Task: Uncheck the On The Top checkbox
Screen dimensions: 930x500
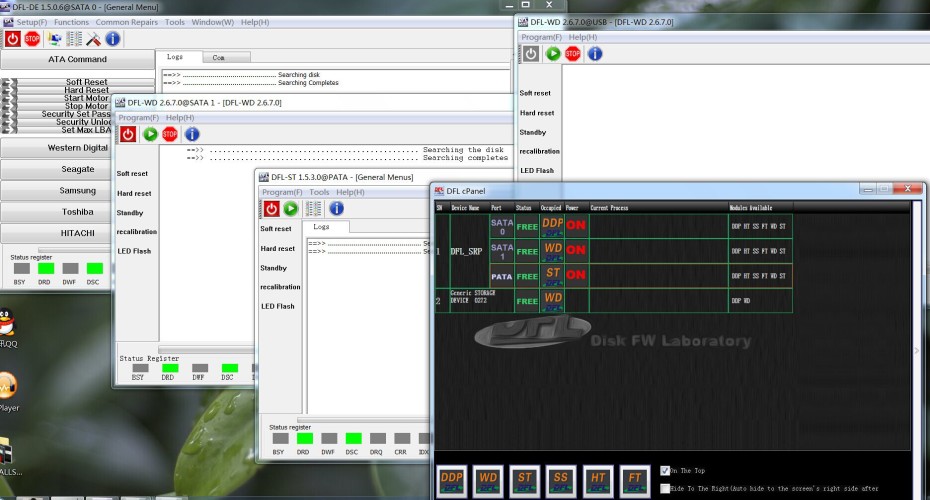Action: coord(665,470)
